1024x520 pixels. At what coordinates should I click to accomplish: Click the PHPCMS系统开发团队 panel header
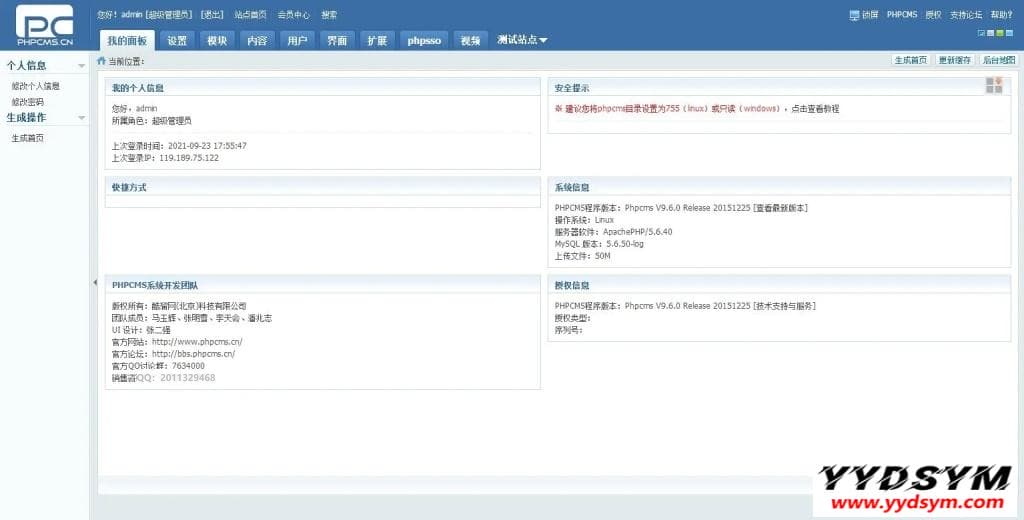[323, 285]
